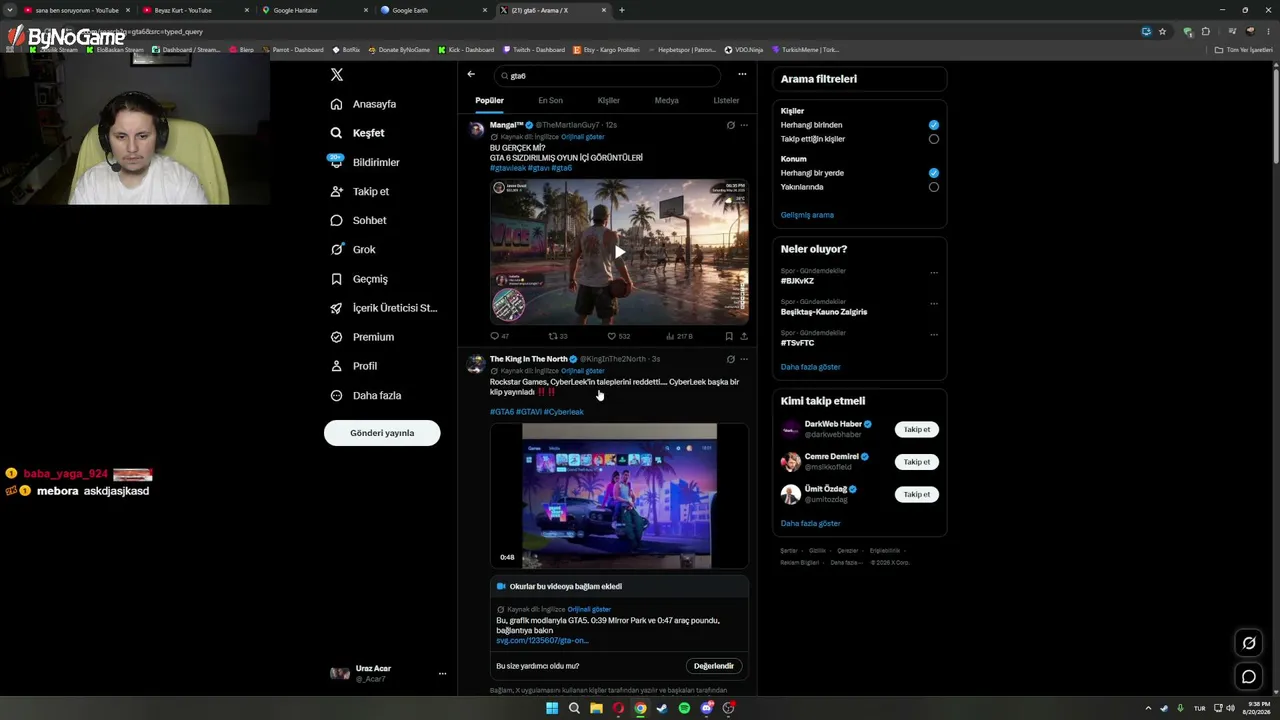Open more options for Beşiktaş-Kauno Zalgiris trend
Viewport: 1280px width, 720px height.
pos(934,303)
